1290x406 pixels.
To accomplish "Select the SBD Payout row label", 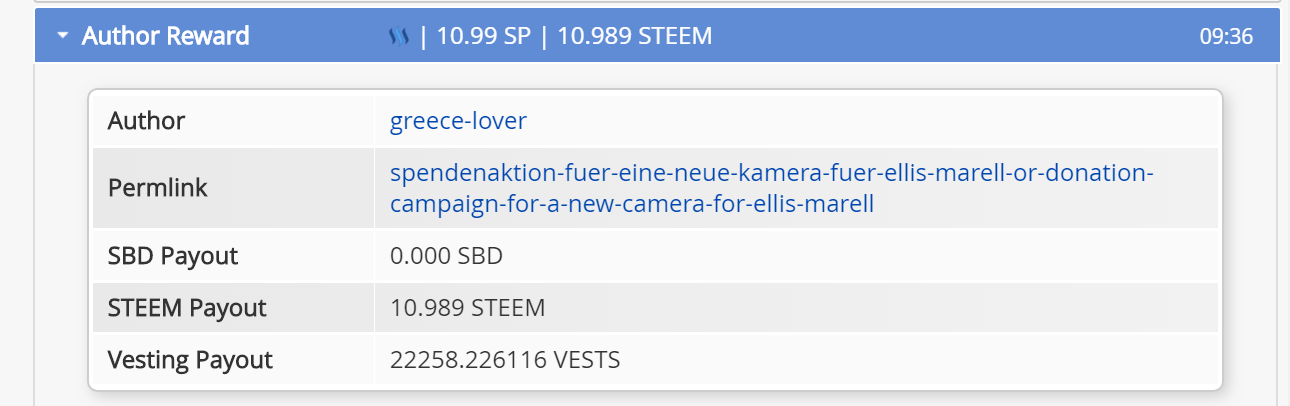I will tap(173, 255).
